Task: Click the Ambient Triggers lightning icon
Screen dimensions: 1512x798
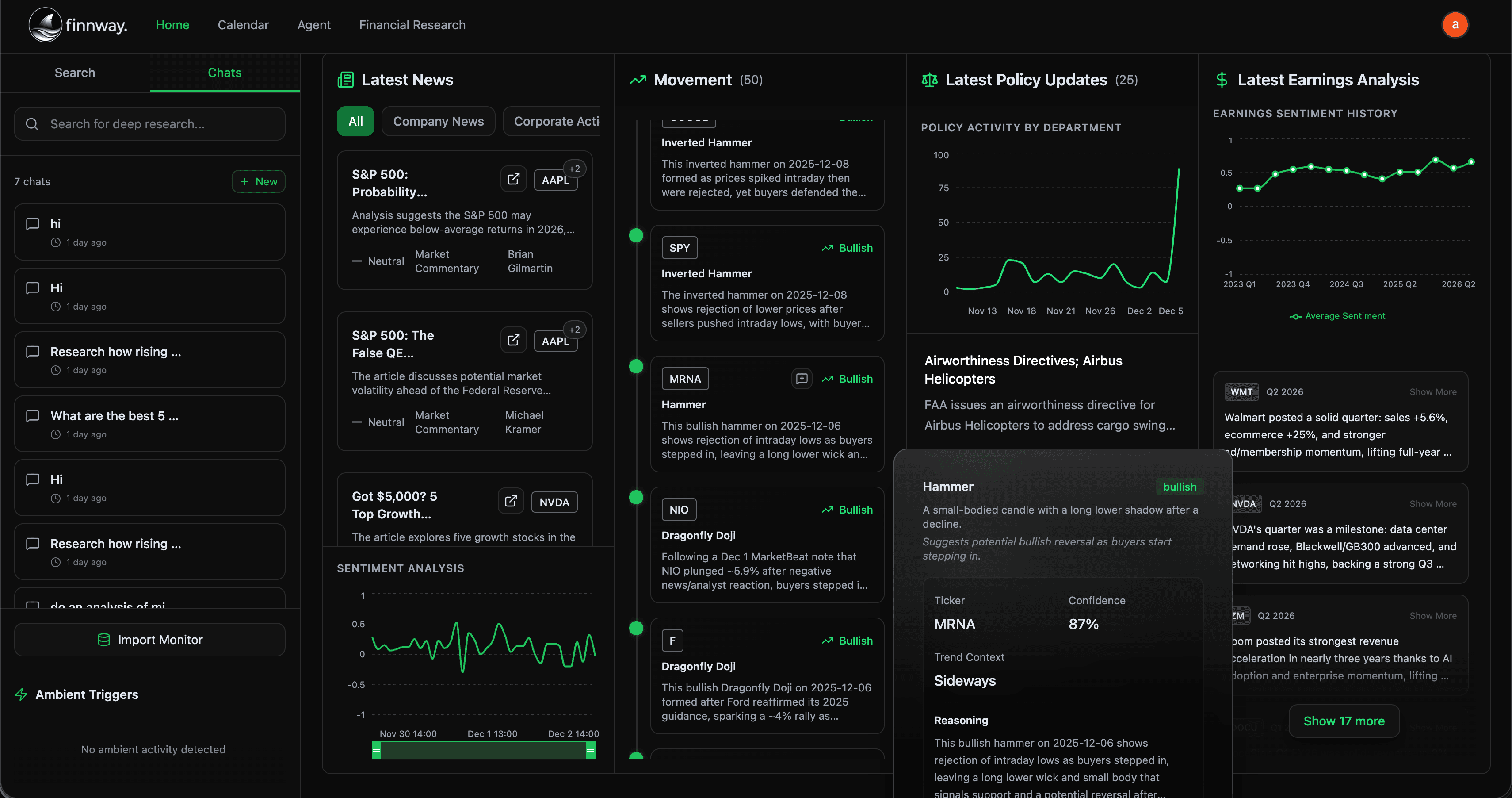Action: (x=22, y=694)
